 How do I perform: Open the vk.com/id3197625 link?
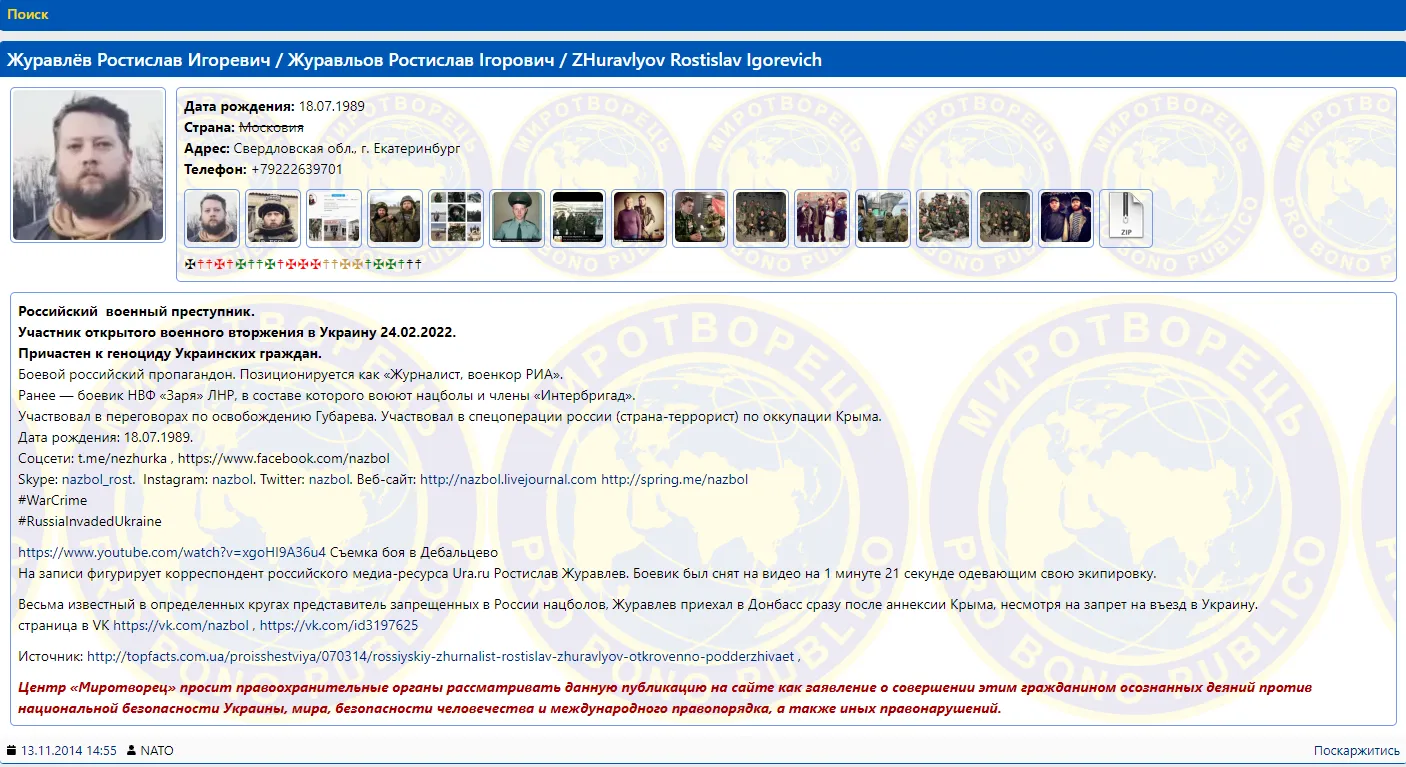coord(338,625)
